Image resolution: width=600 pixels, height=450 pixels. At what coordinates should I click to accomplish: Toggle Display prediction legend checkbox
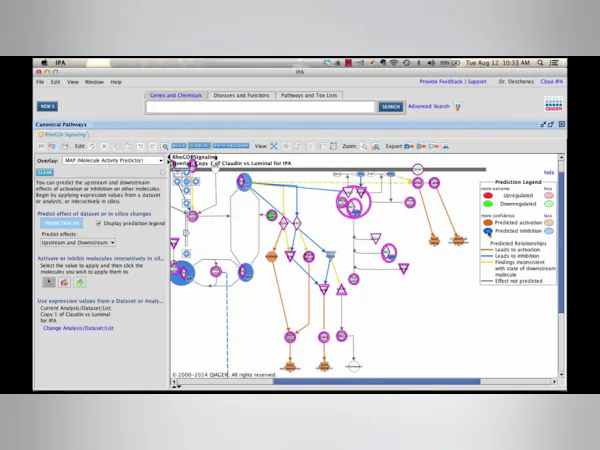pyautogui.click(x=98, y=223)
